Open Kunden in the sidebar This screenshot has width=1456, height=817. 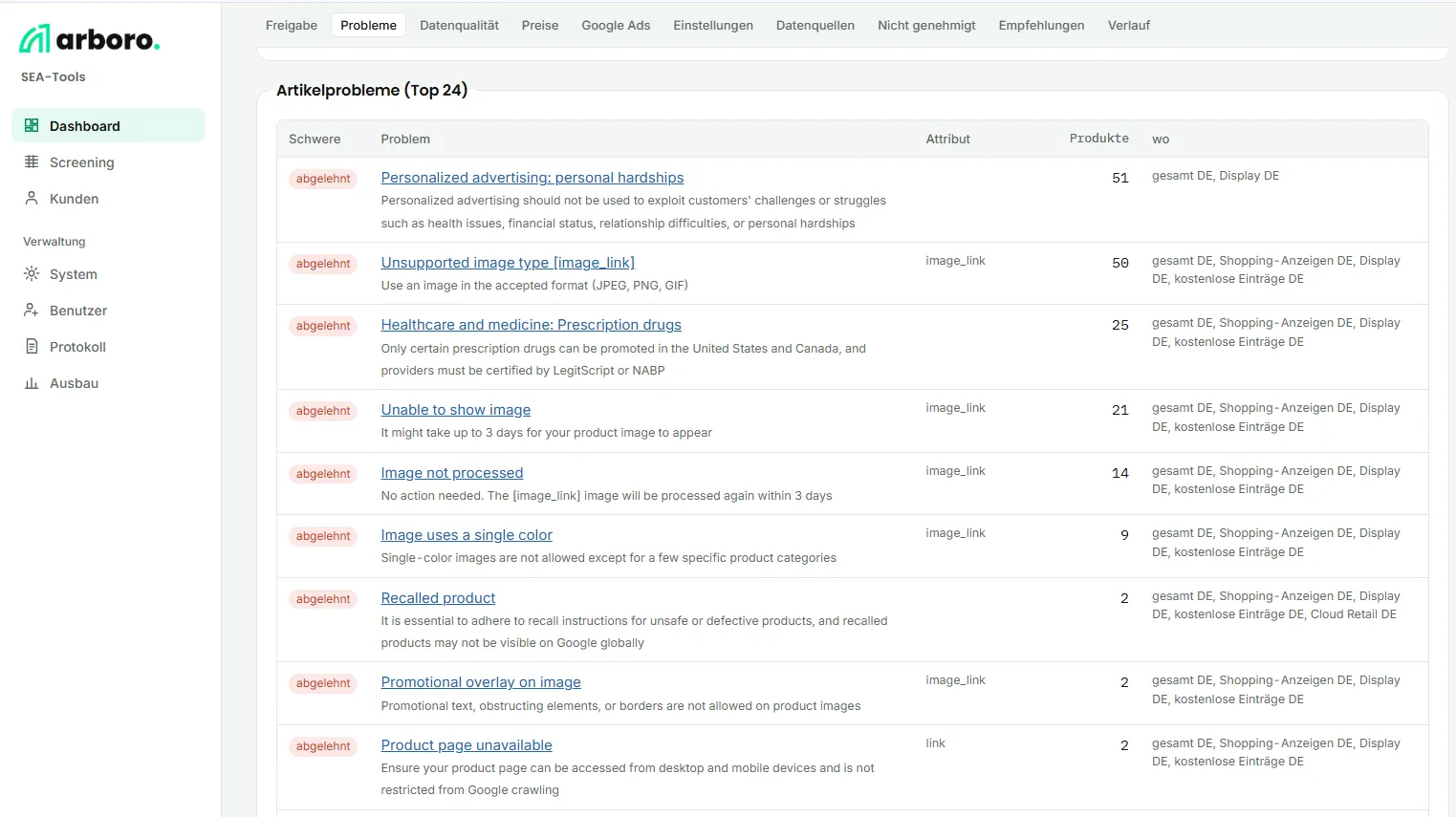(108, 199)
